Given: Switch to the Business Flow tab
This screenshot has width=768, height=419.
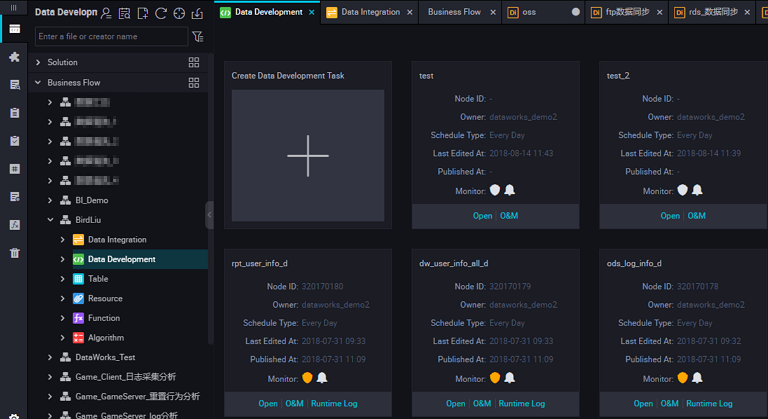Looking at the screenshot, I should pos(453,12).
